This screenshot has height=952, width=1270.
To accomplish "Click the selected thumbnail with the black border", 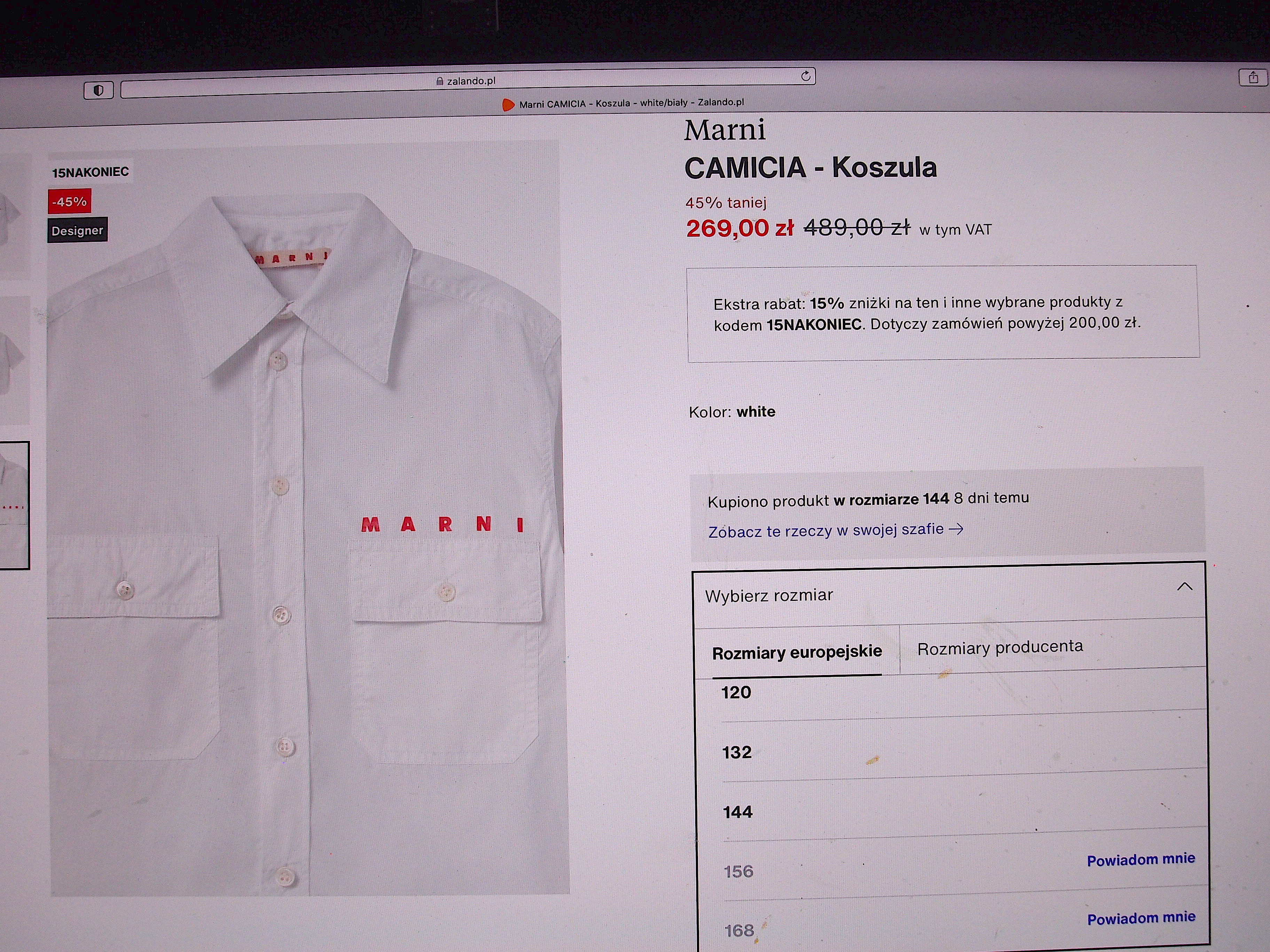I will click(x=14, y=506).
